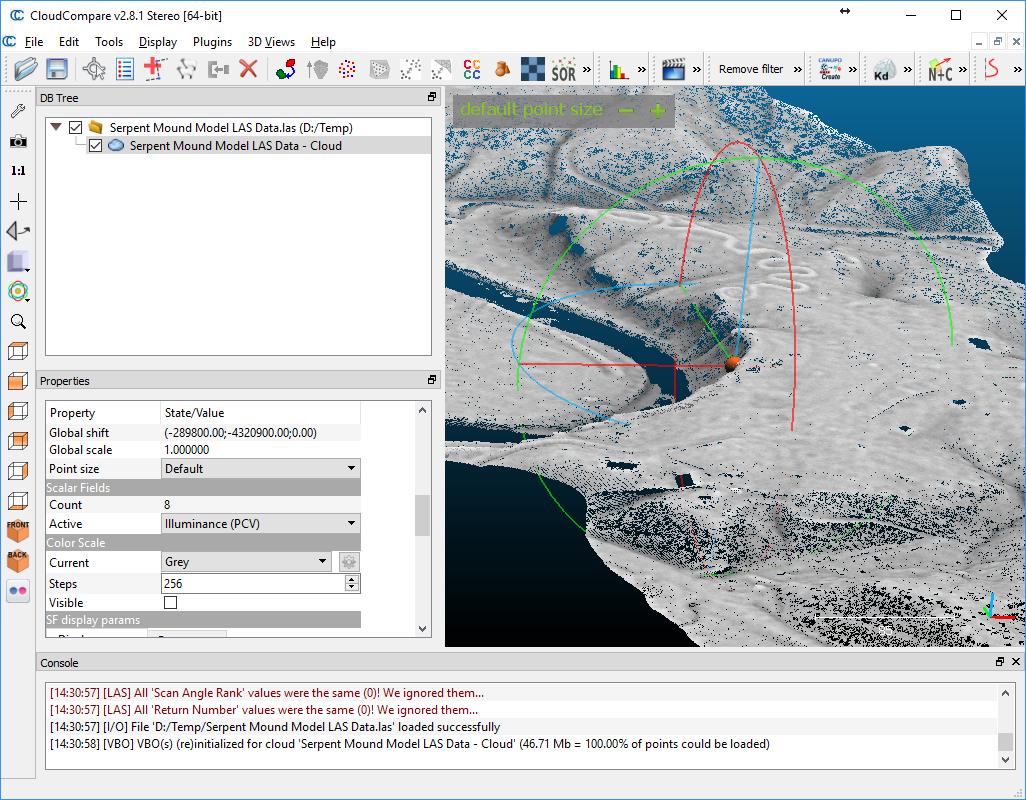
Task: Click the 1:1 scale icon
Action: (18, 171)
